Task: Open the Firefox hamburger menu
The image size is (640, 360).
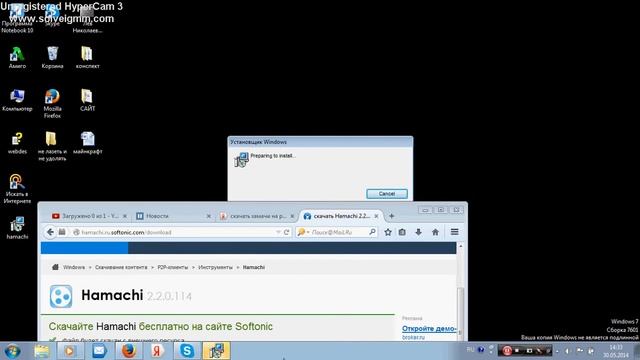Action: (454, 232)
